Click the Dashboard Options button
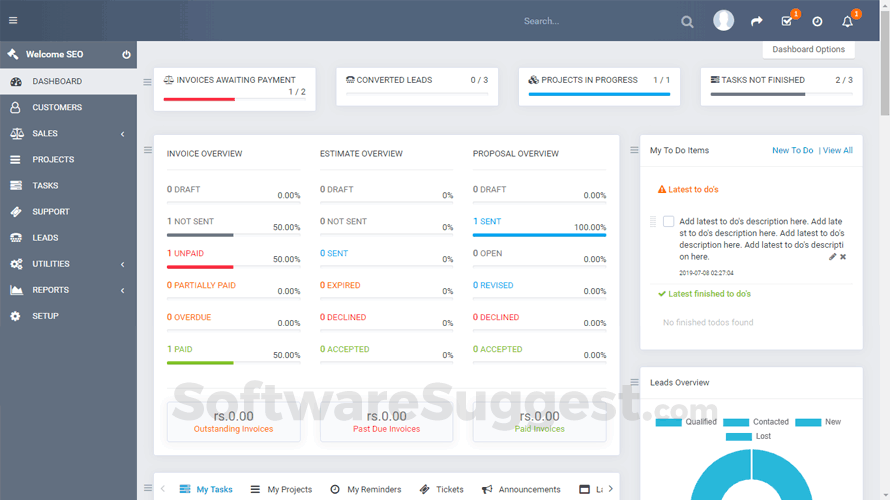Viewport: 890px width, 500px height. click(x=808, y=49)
